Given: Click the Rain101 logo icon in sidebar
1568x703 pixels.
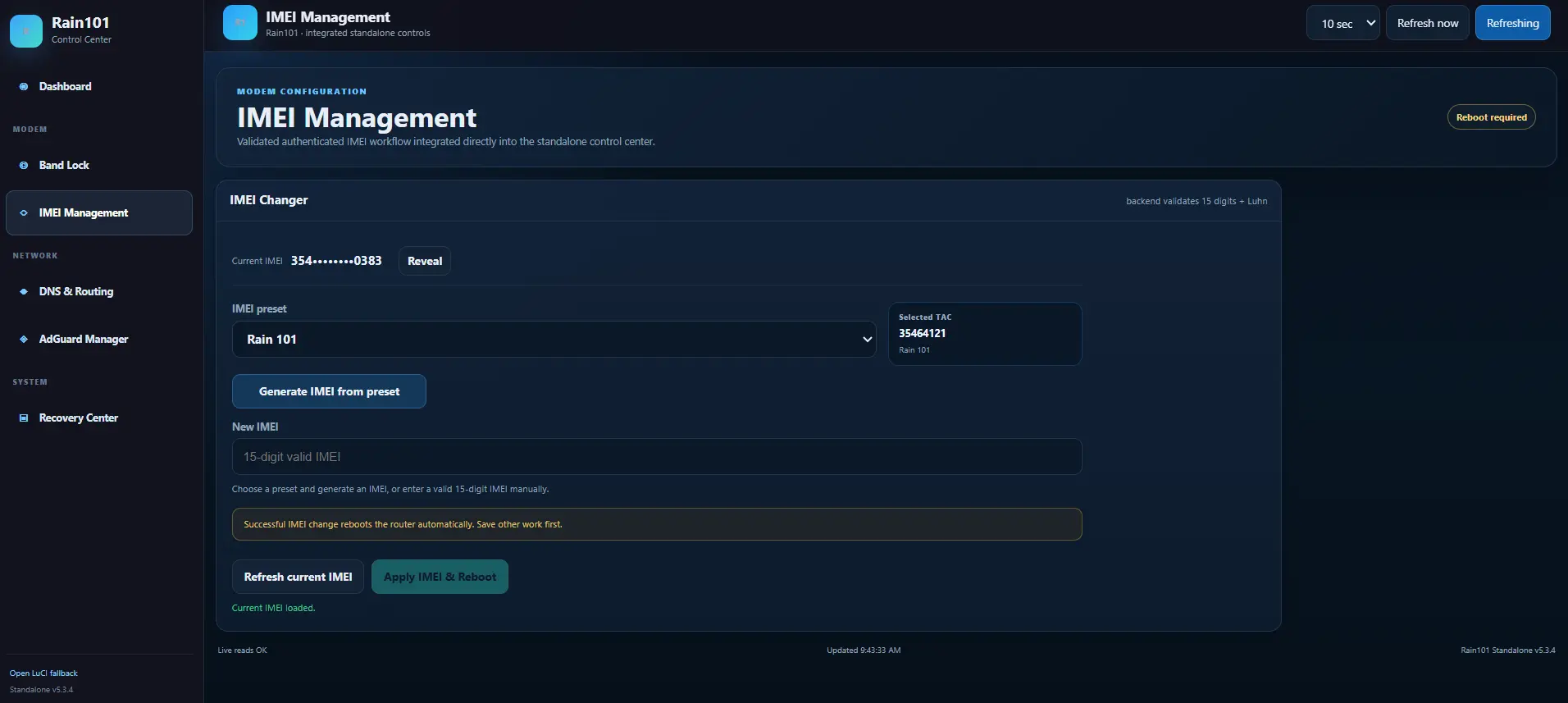Looking at the screenshot, I should click(26, 31).
